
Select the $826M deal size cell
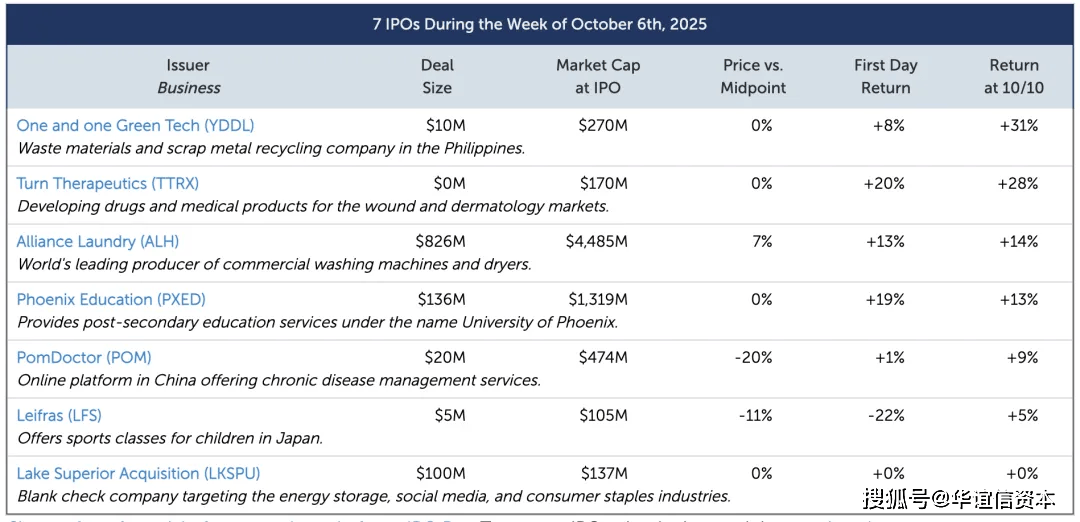point(441,241)
